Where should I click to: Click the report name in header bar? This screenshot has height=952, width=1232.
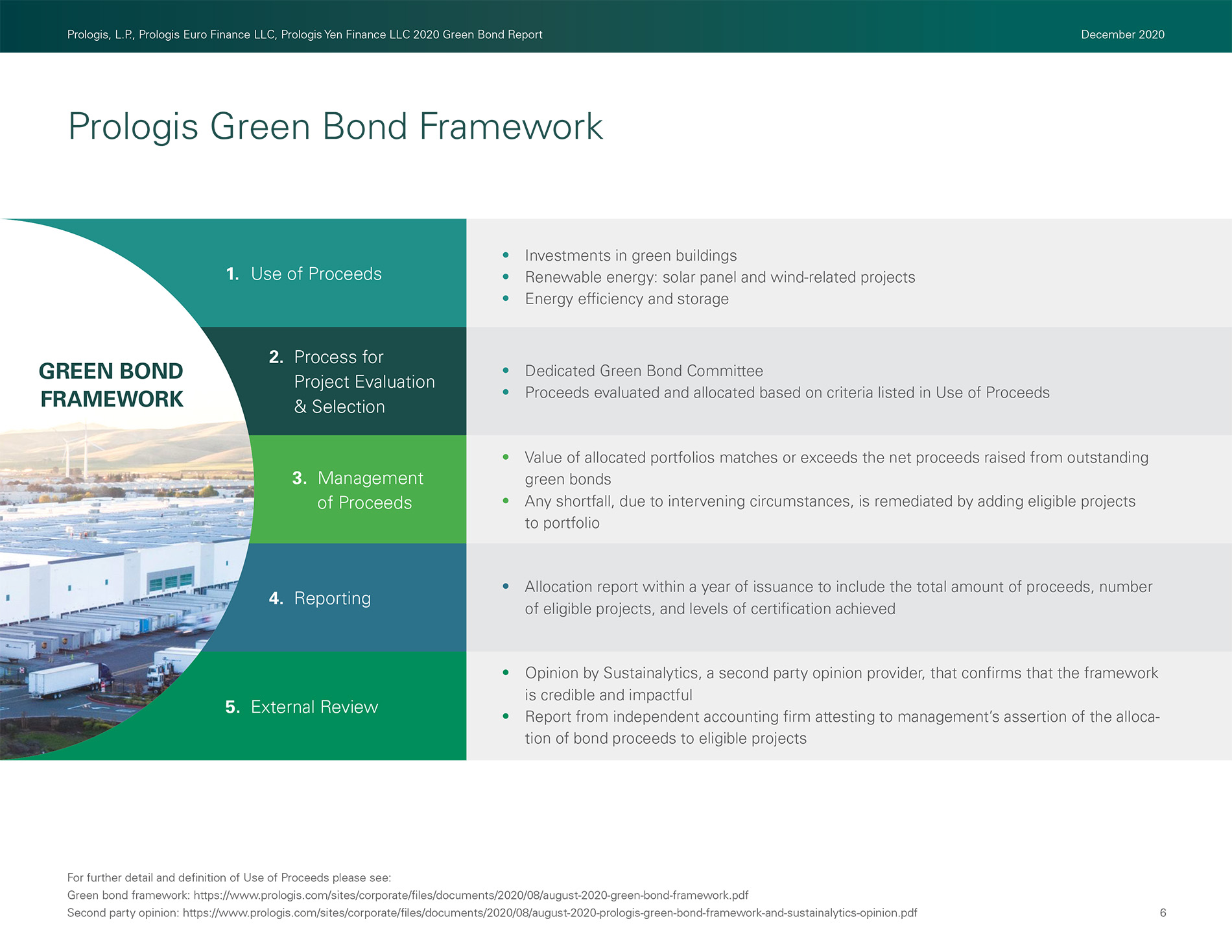pyautogui.click(x=305, y=34)
